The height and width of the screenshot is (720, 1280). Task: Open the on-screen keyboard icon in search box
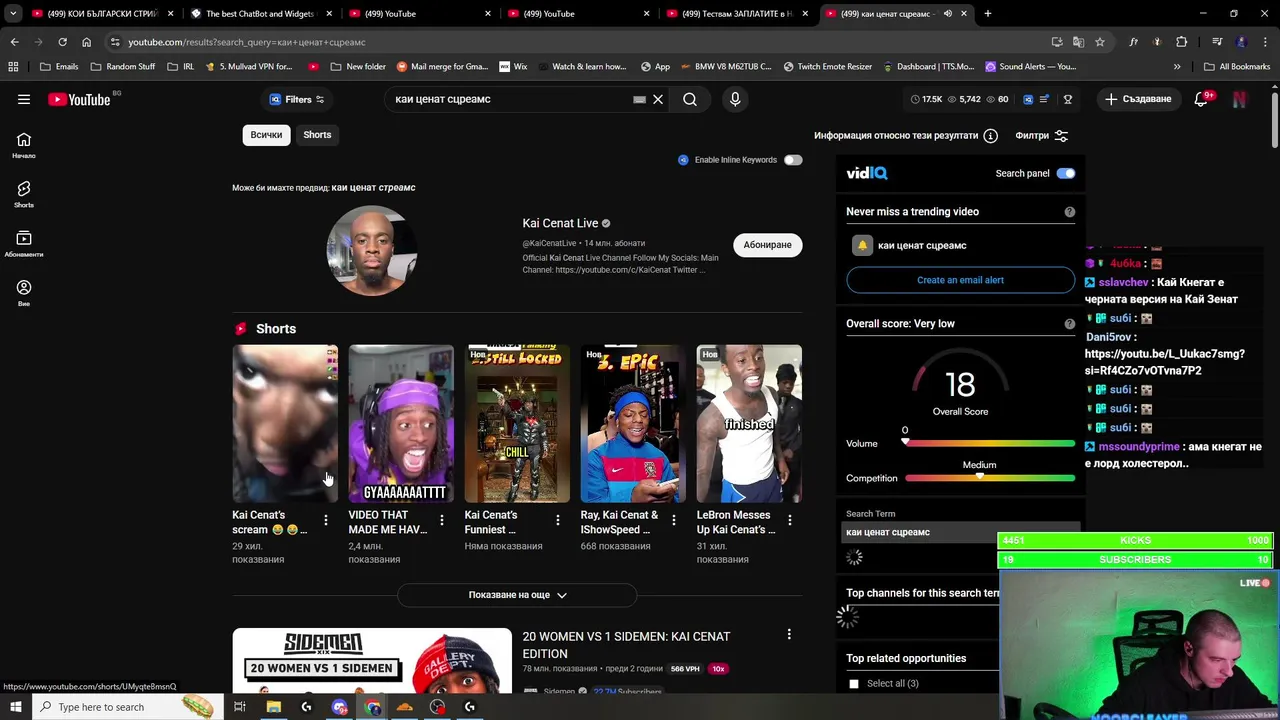click(639, 99)
